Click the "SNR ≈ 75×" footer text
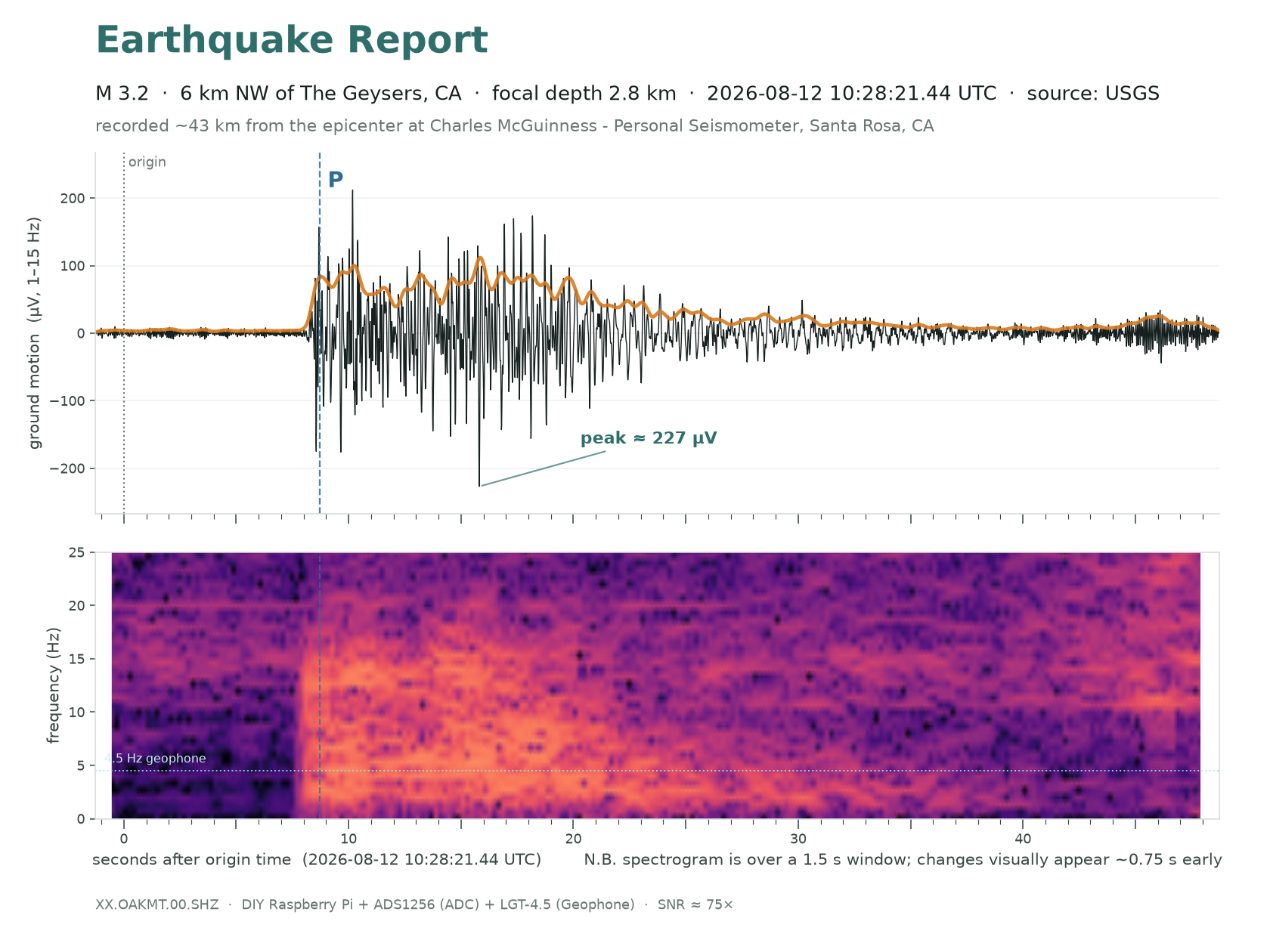 coord(695,905)
